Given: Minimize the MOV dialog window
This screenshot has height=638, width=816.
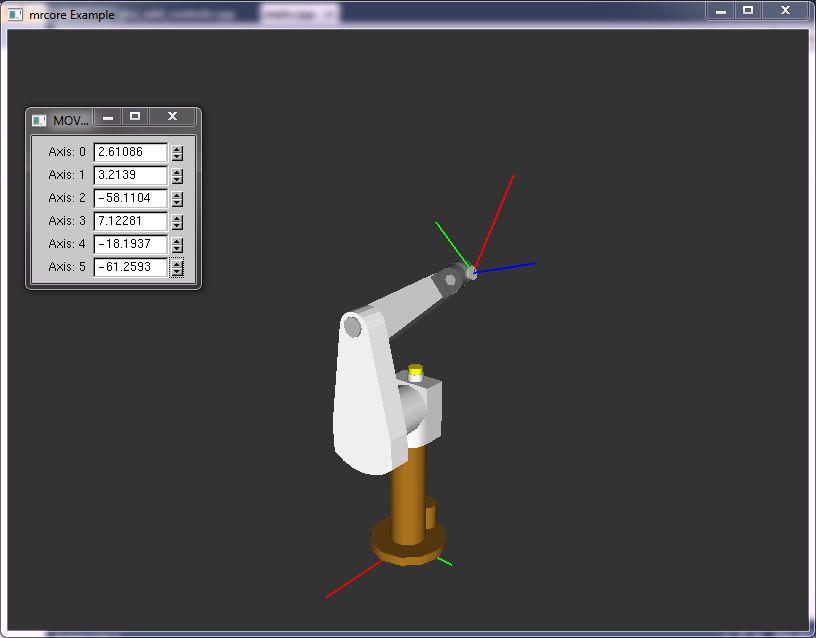Looking at the screenshot, I should [107, 117].
